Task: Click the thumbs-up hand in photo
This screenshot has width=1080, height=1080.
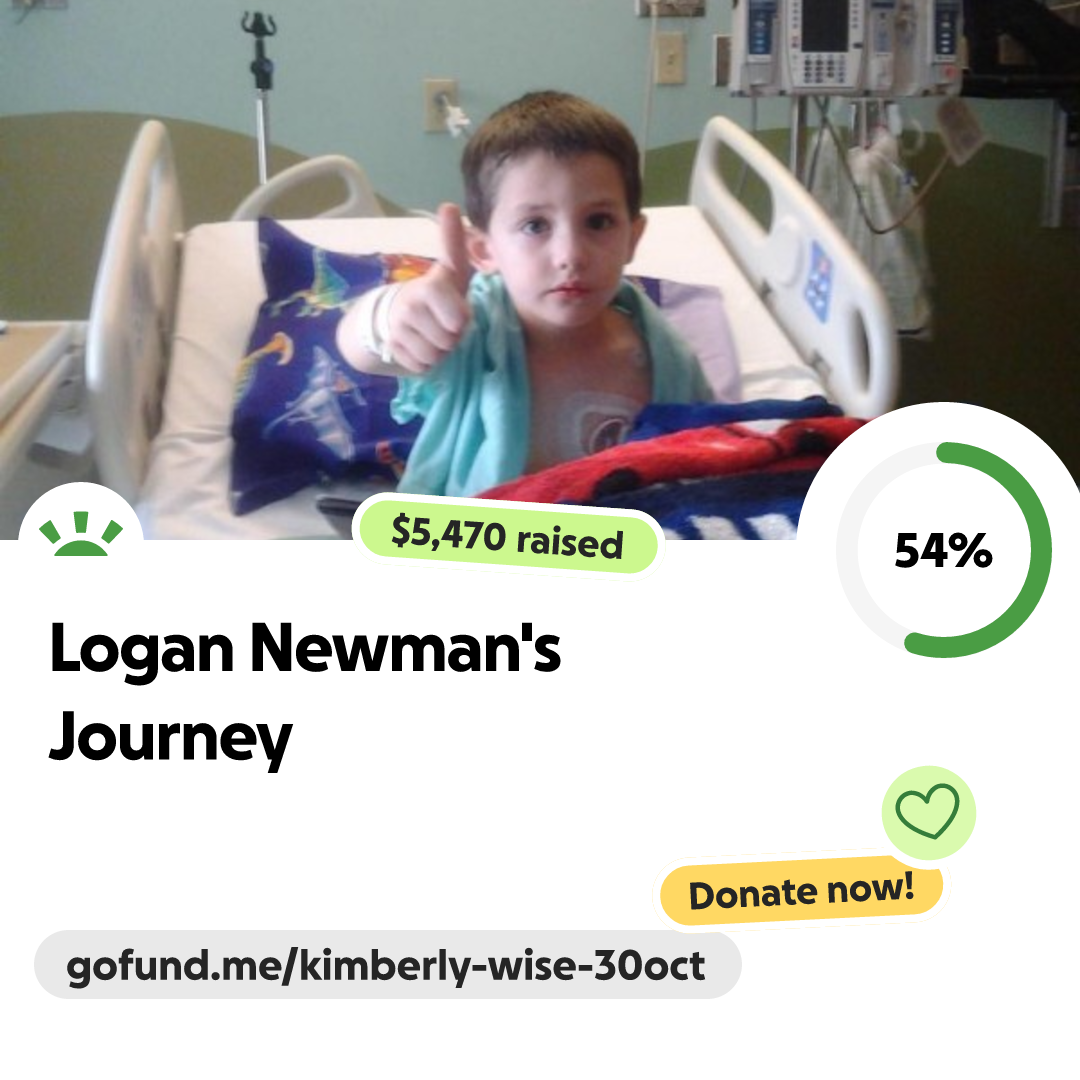Action: [428, 296]
